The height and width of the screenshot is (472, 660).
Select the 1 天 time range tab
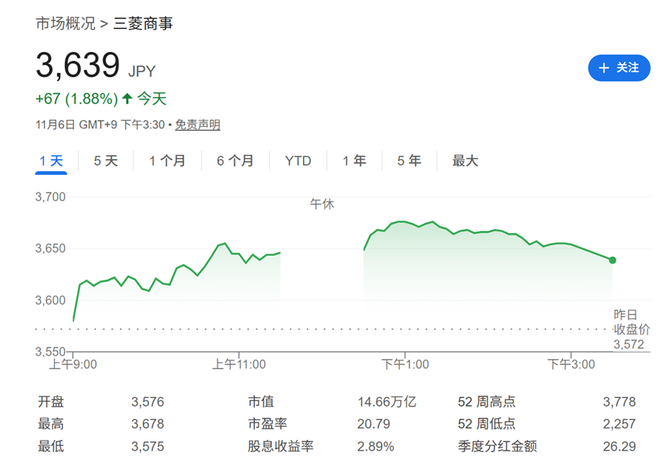click(51, 160)
